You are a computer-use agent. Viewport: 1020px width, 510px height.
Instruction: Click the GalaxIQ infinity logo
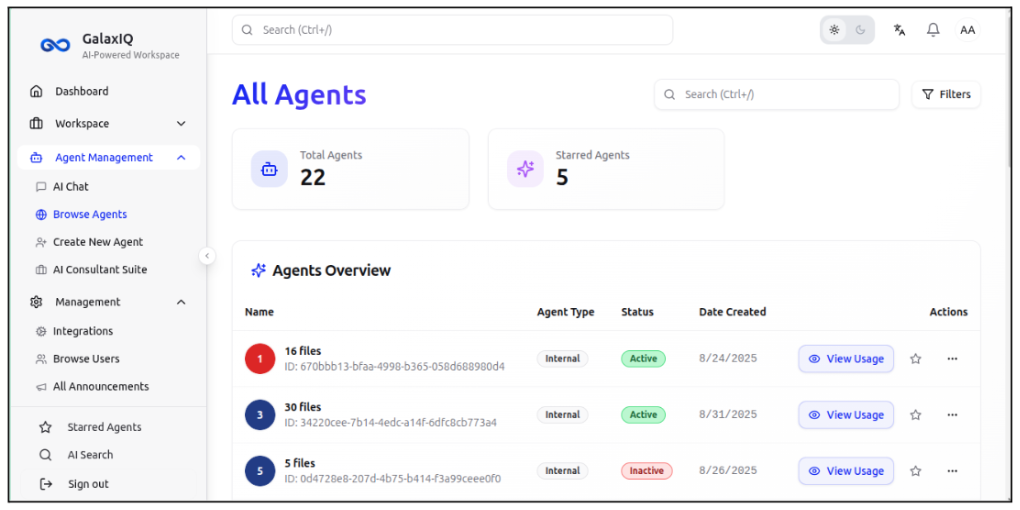55,45
